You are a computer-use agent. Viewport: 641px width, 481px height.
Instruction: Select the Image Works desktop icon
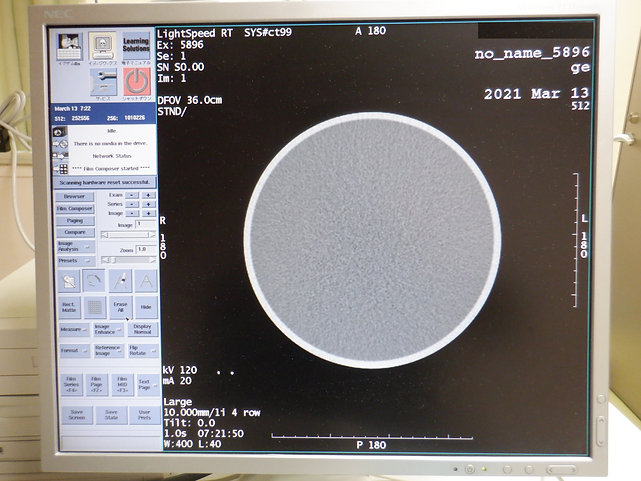(x=102, y=48)
